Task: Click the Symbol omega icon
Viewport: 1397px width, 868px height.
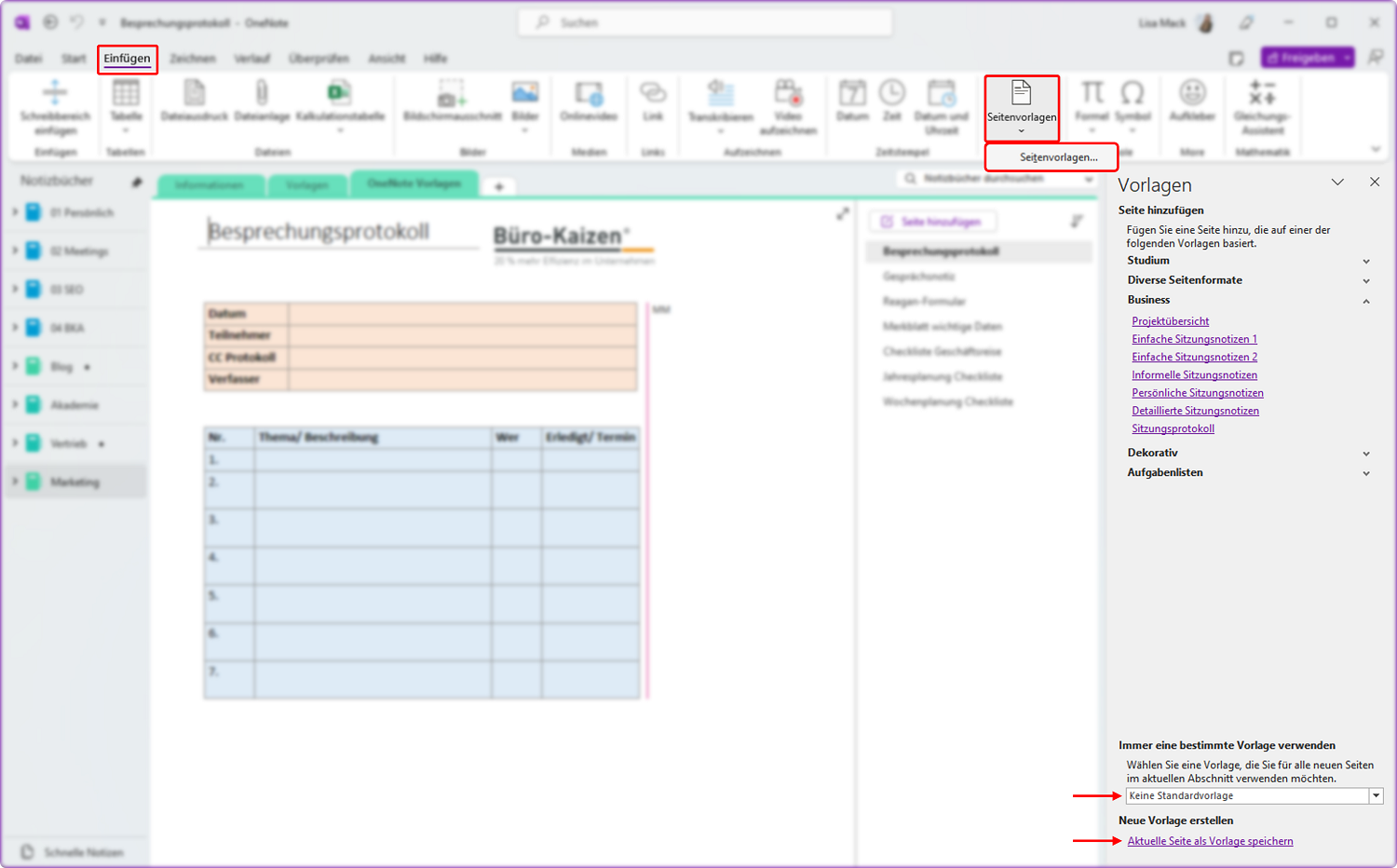Action: (x=1133, y=92)
